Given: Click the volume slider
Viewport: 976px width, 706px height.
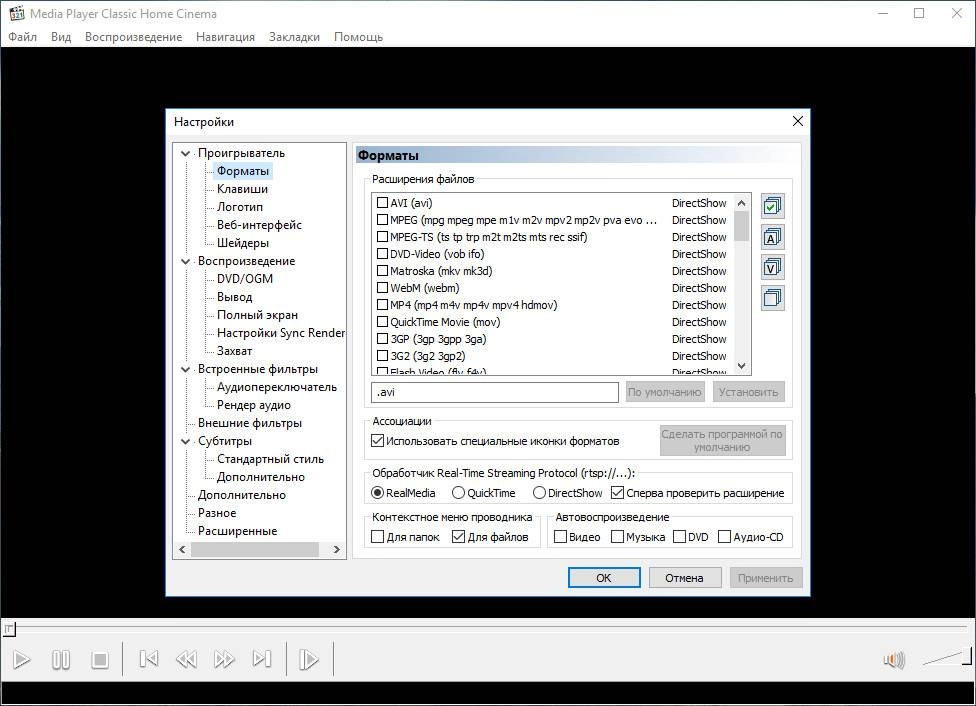Looking at the screenshot, I should pyautogui.click(x=946, y=657).
